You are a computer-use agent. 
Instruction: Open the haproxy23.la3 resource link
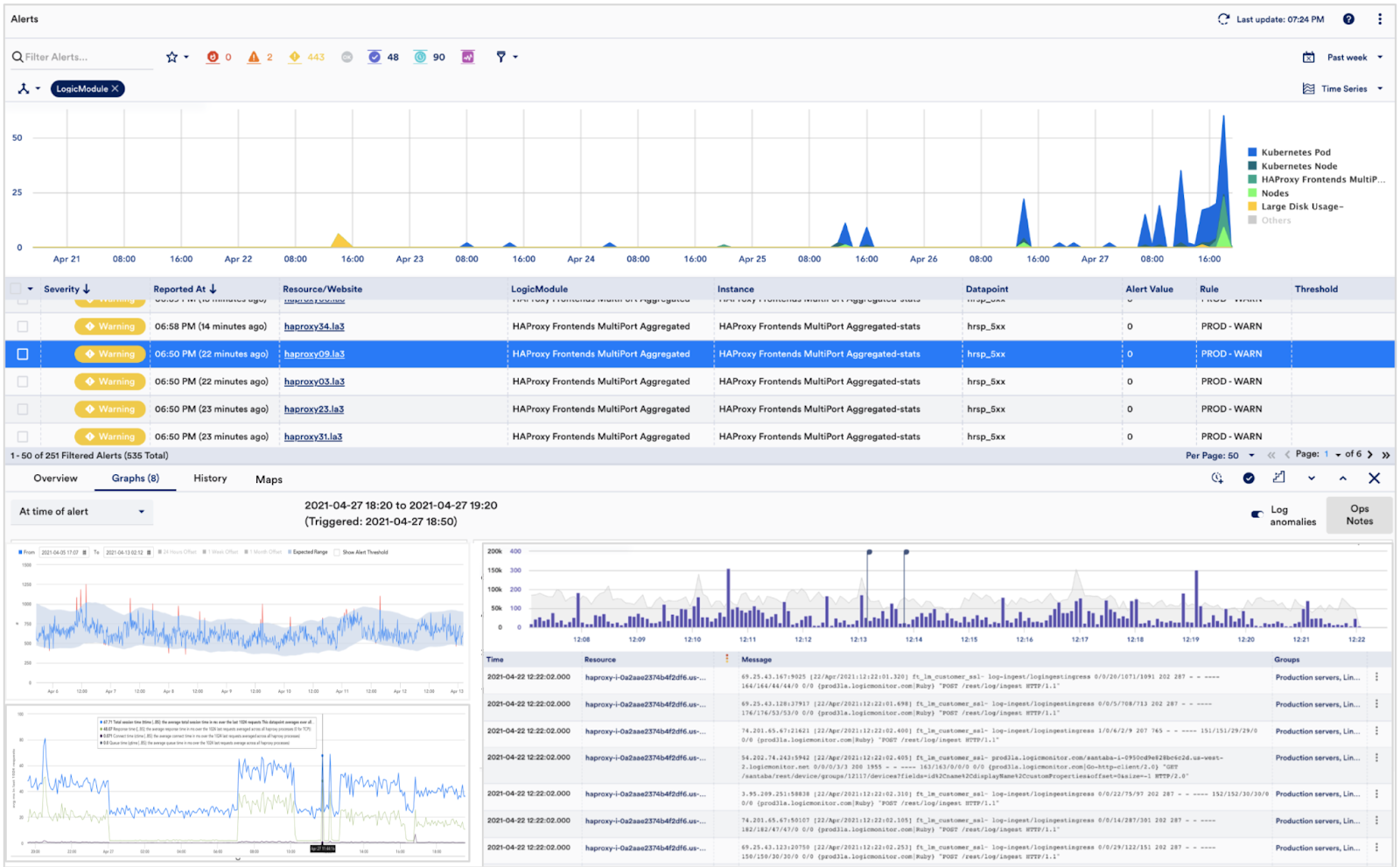[314, 409]
